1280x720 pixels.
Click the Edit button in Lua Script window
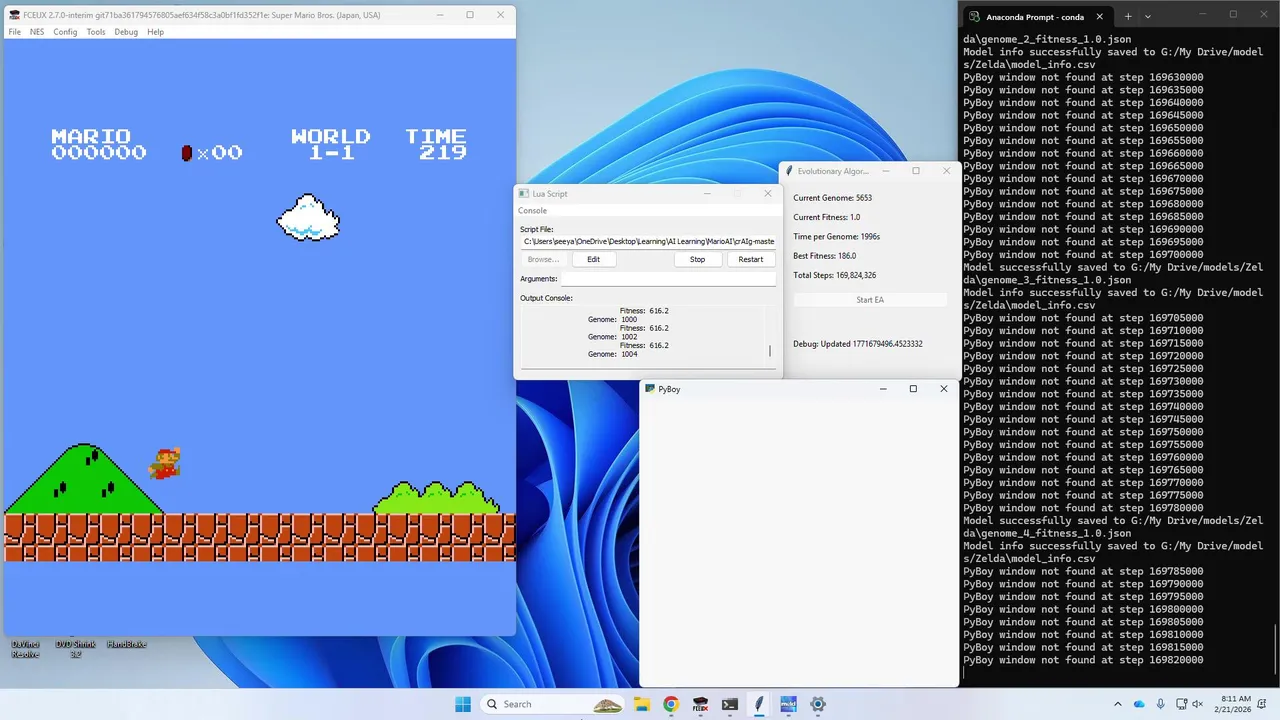pos(593,259)
